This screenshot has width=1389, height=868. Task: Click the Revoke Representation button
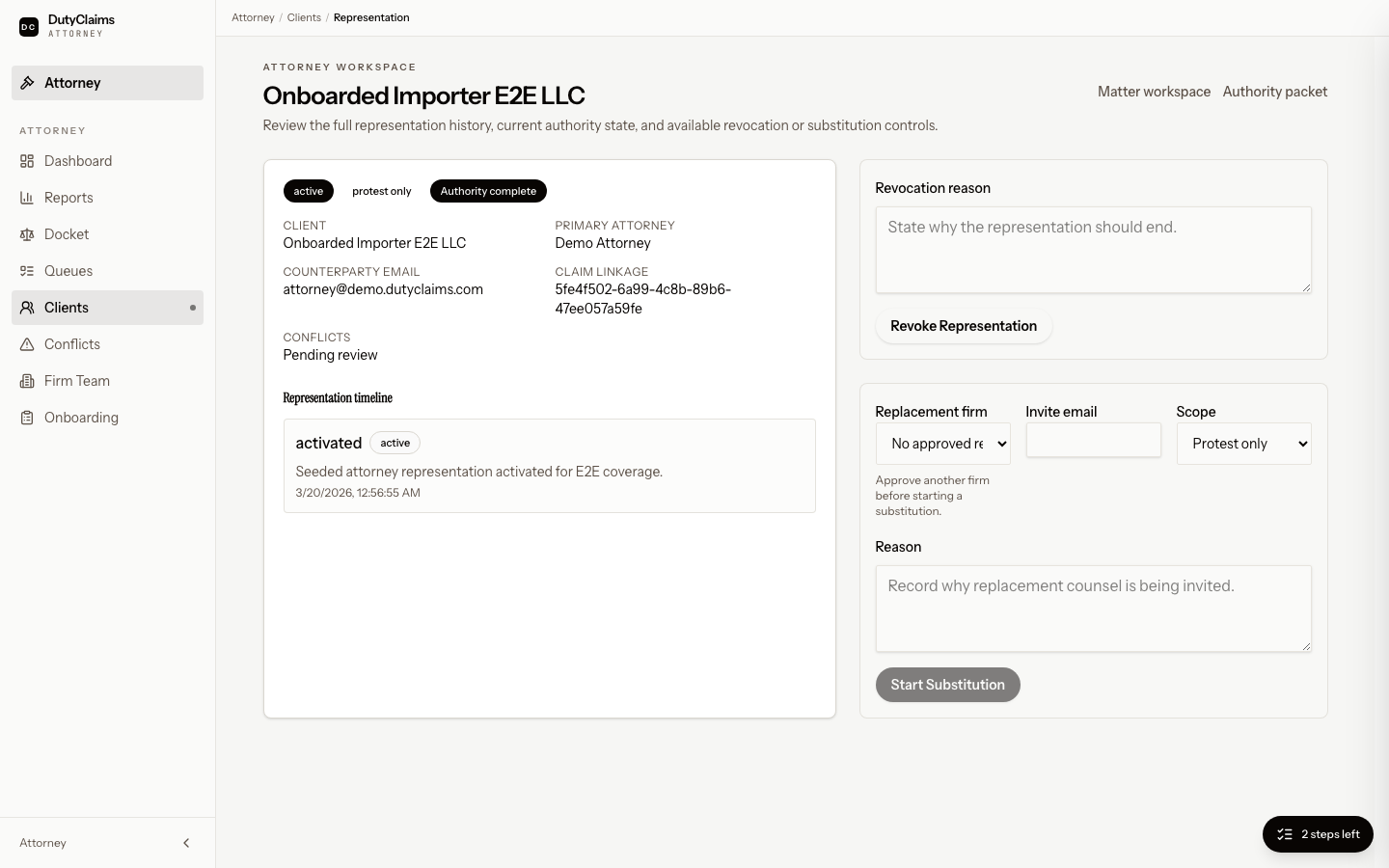click(964, 326)
